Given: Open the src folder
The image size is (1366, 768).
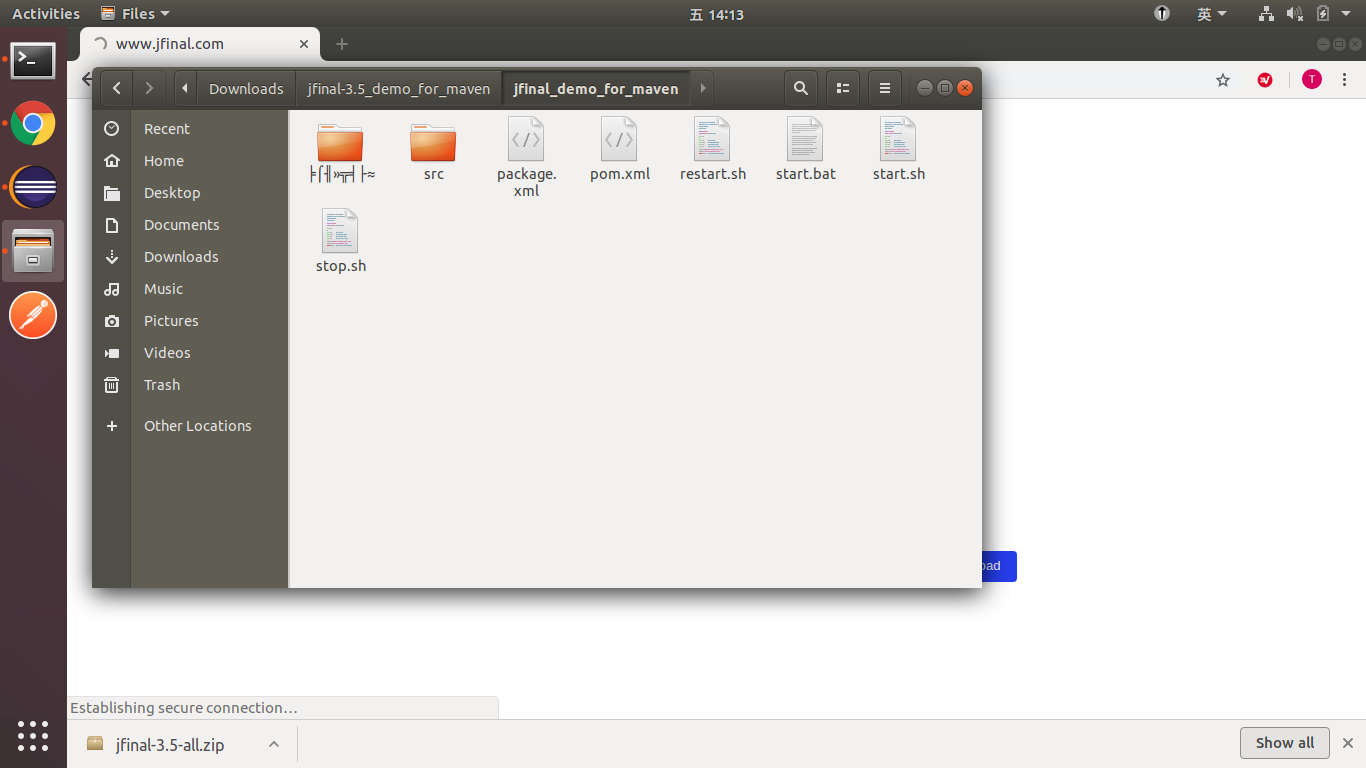Looking at the screenshot, I should point(433,150).
